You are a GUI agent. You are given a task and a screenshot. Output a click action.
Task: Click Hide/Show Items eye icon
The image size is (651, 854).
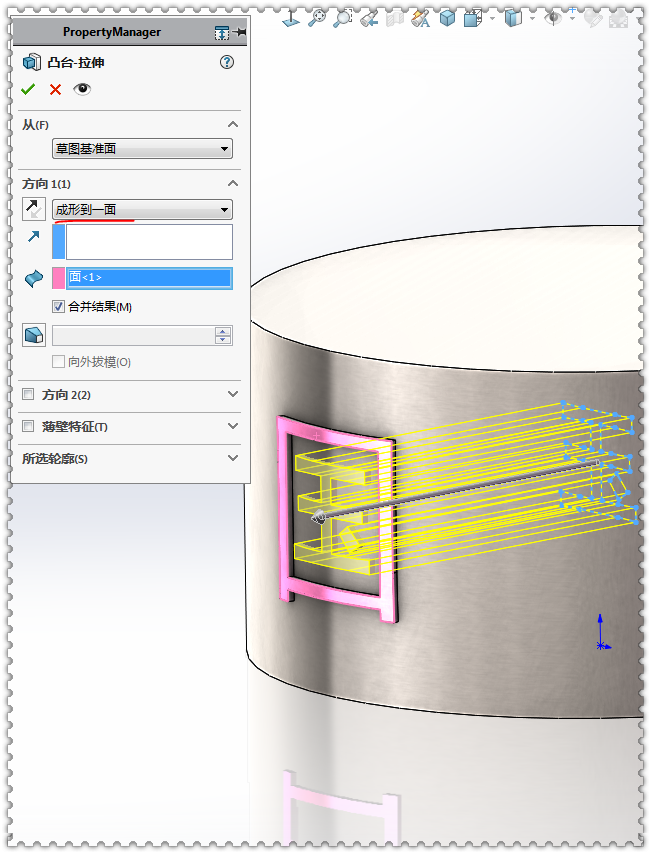click(555, 19)
